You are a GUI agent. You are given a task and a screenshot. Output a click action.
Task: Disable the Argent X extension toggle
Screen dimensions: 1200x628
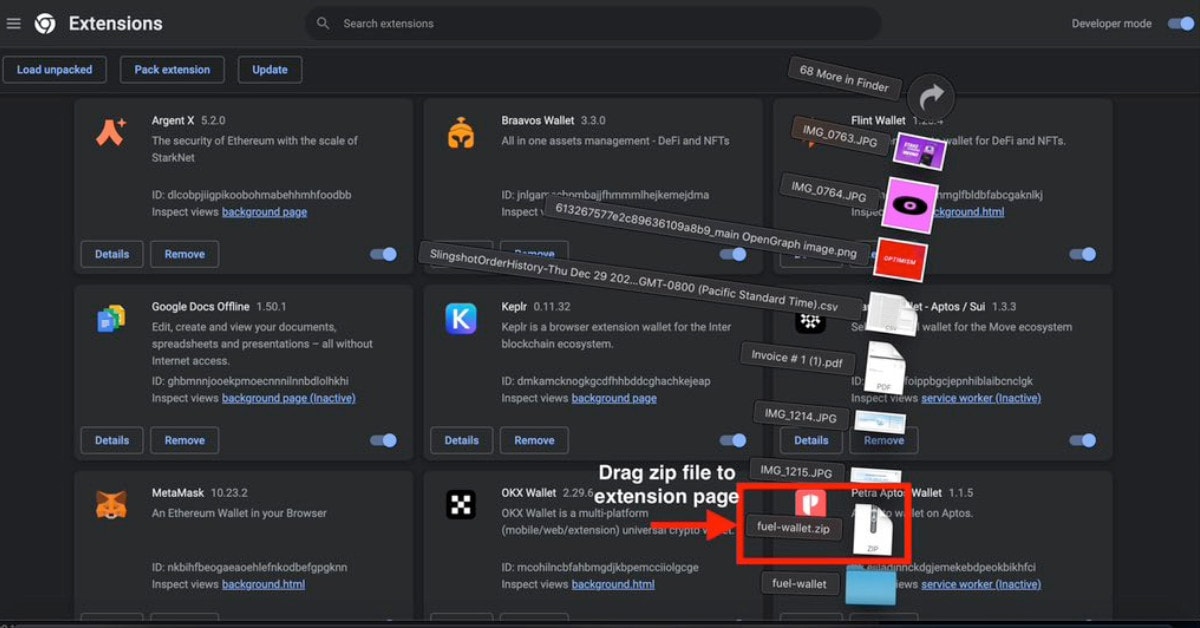[x=383, y=254]
